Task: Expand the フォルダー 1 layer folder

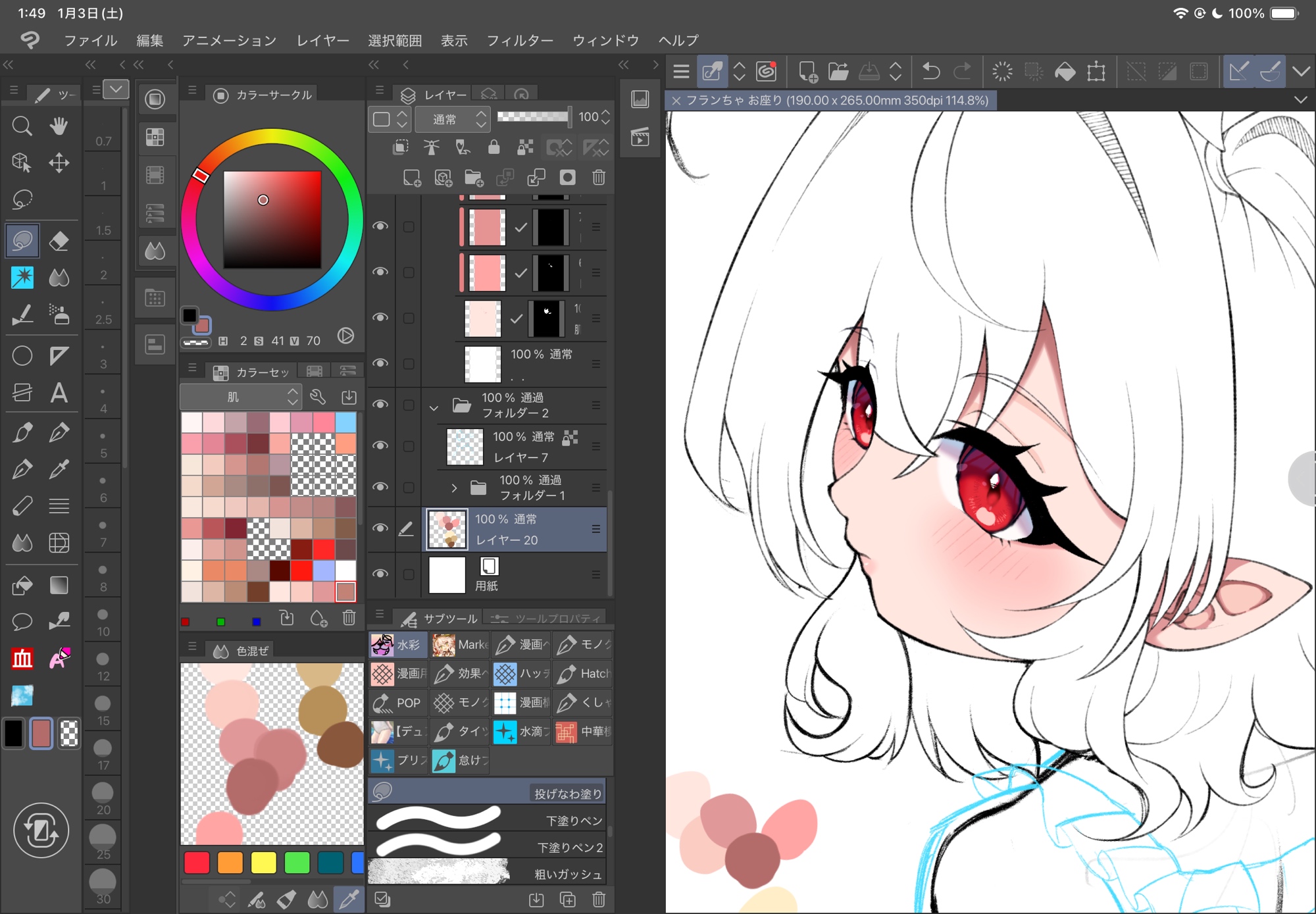Action: (x=454, y=488)
